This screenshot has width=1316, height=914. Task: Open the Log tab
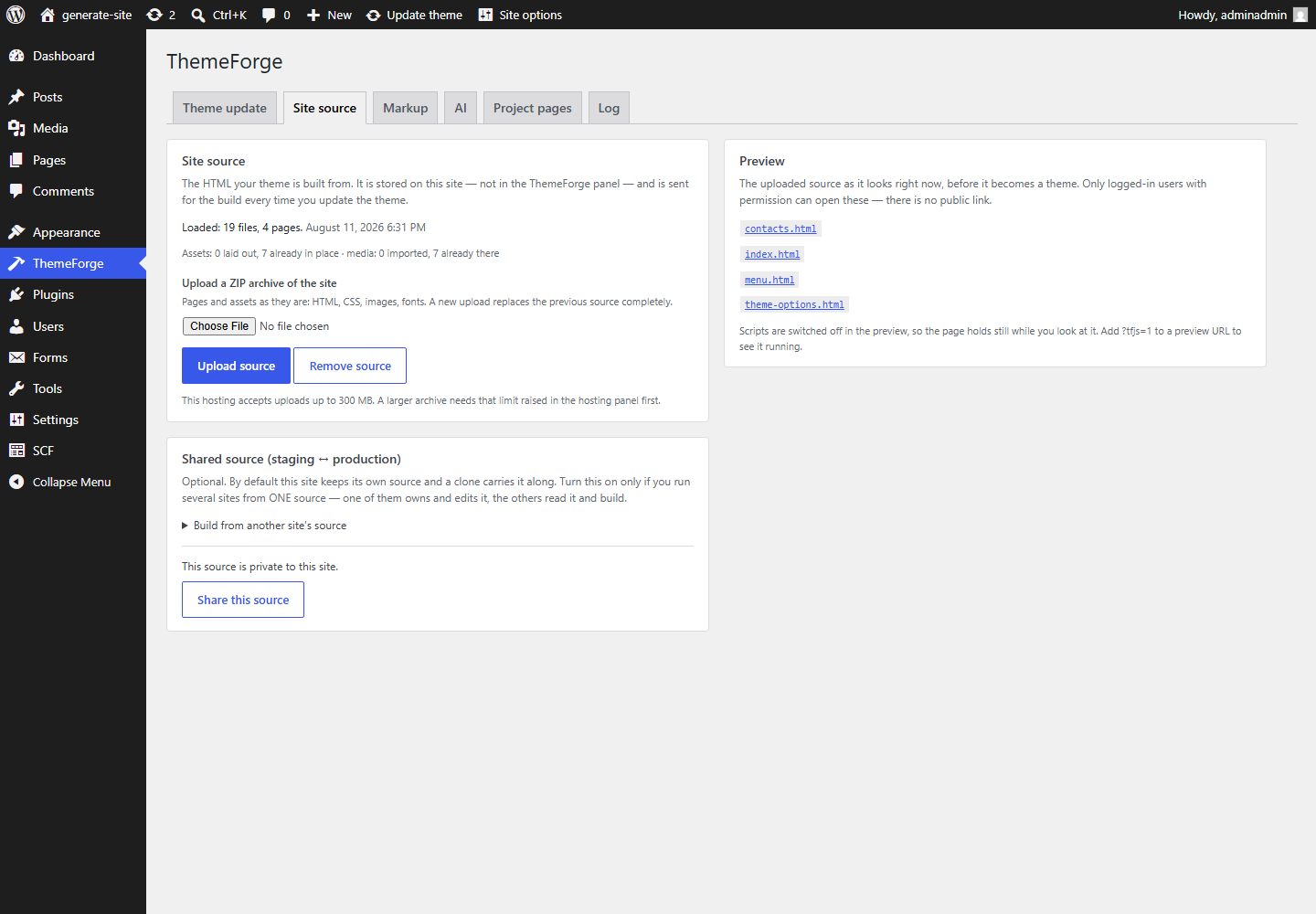pos(609,108)
